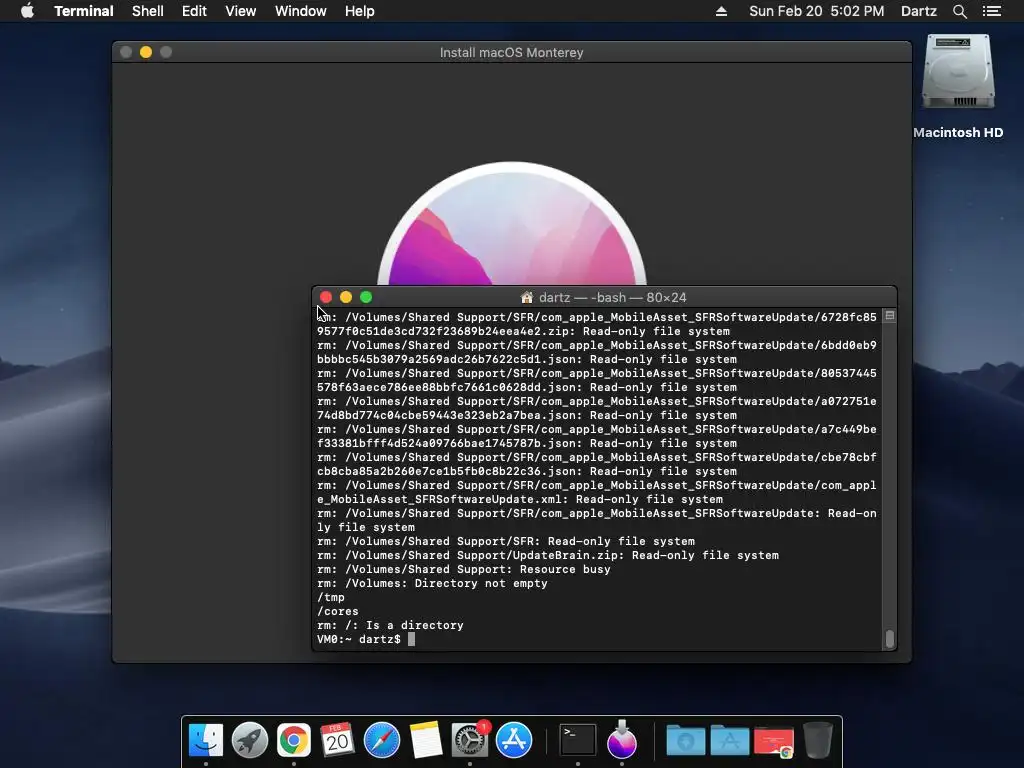1024x768 pixels.
Task: Click Terminal icon in the Dock
Action: tap(578, 740)
